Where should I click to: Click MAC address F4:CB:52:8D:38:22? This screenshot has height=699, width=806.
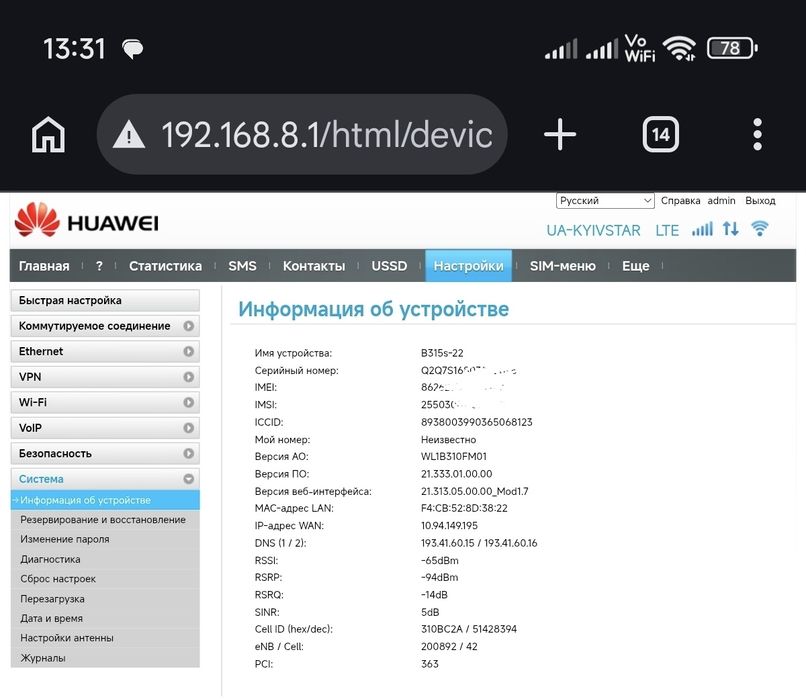coord(464,508)
